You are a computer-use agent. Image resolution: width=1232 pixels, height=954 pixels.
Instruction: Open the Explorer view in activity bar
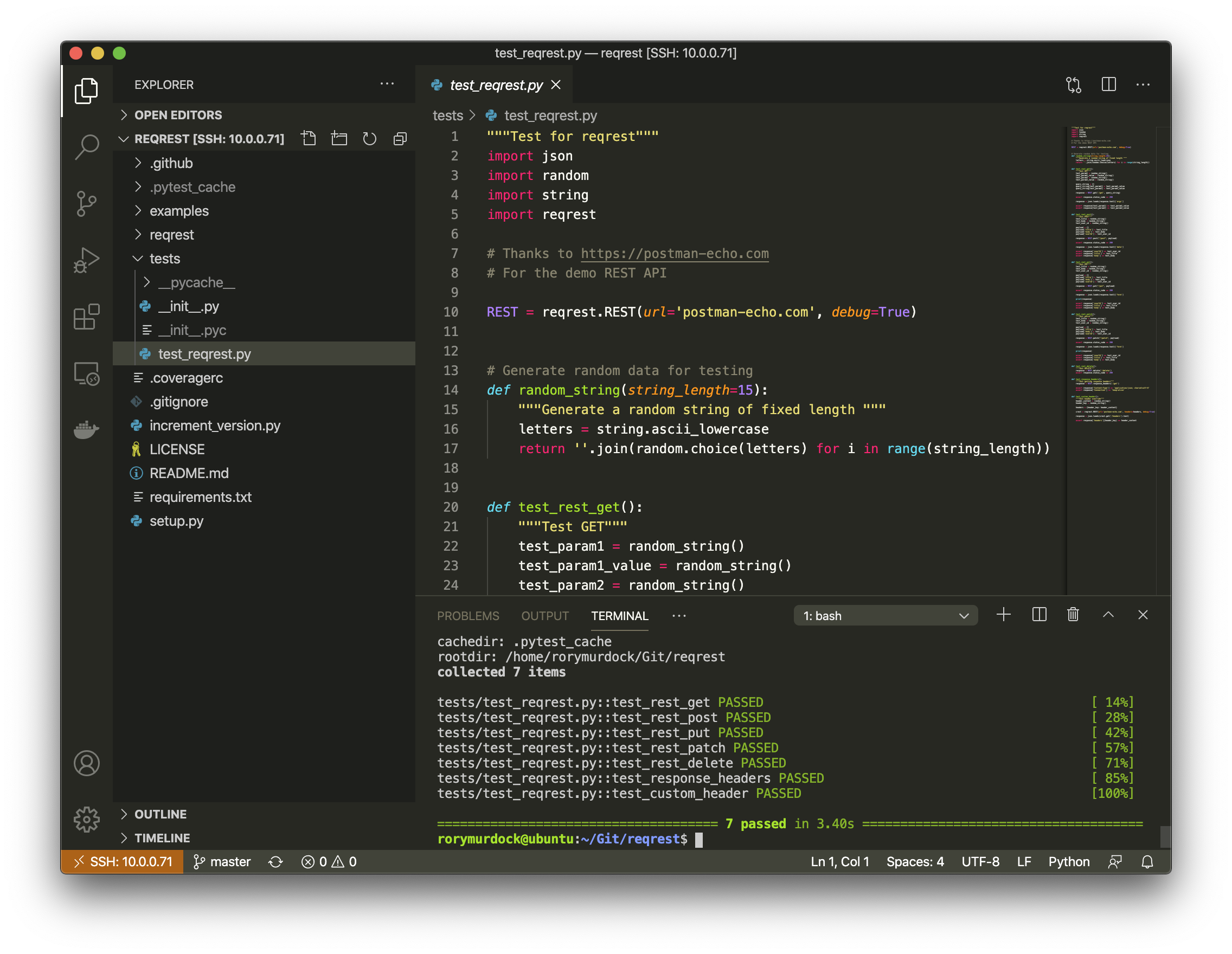pos(86,90)
